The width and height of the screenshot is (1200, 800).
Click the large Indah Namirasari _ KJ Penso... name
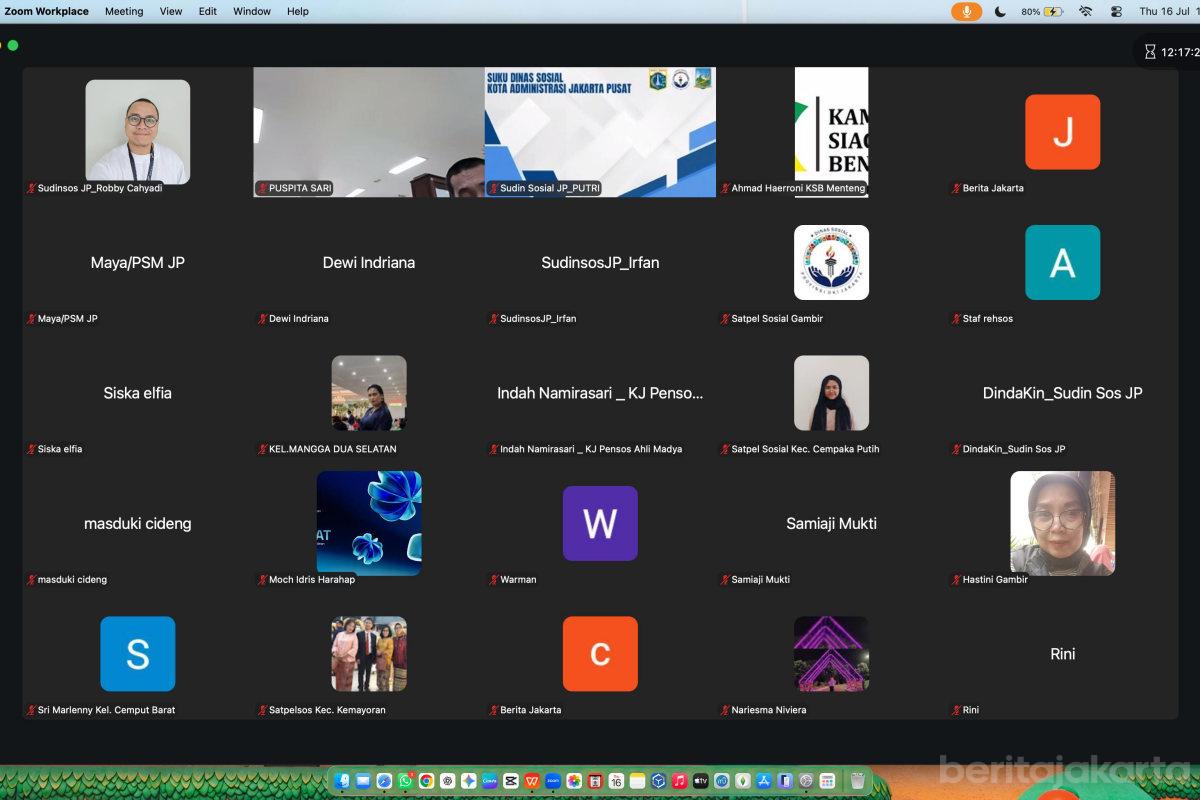600,393
